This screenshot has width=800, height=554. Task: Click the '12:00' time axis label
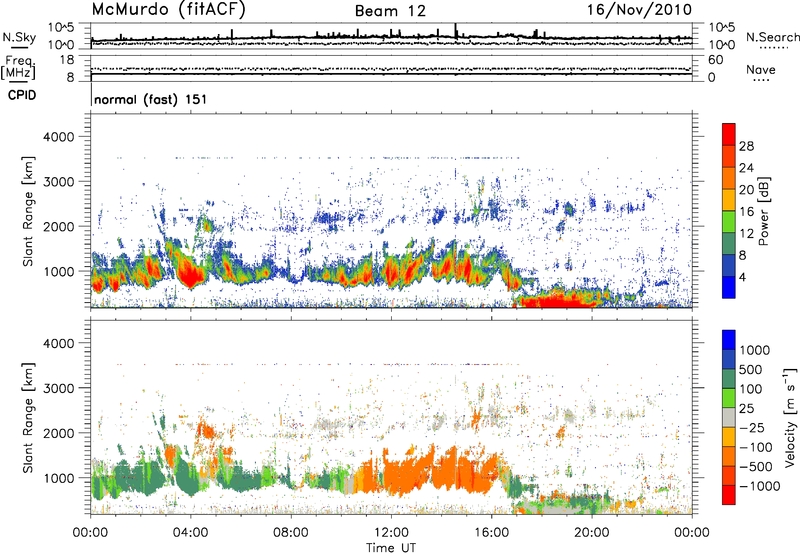point(391,533)
